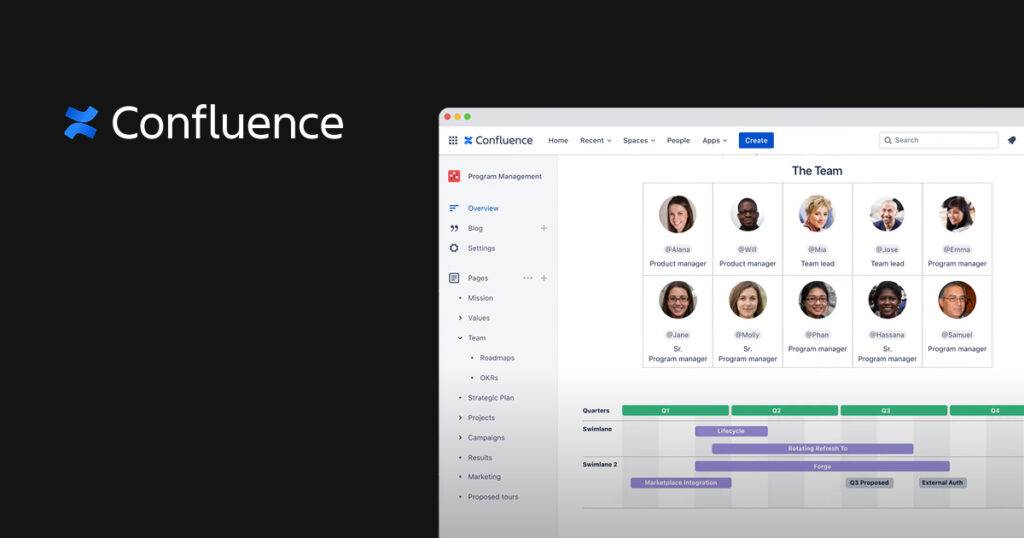Click Molly's profile photo
1024x538 pixels.
click(x=747, y=300)
